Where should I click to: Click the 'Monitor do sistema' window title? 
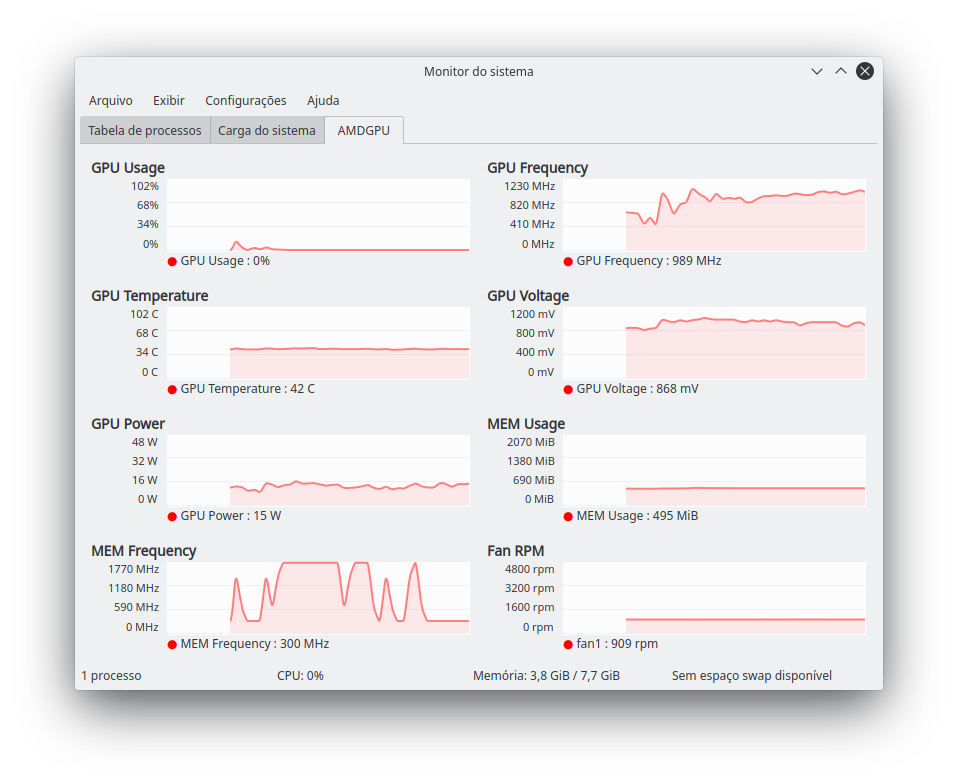click(479, 71)
